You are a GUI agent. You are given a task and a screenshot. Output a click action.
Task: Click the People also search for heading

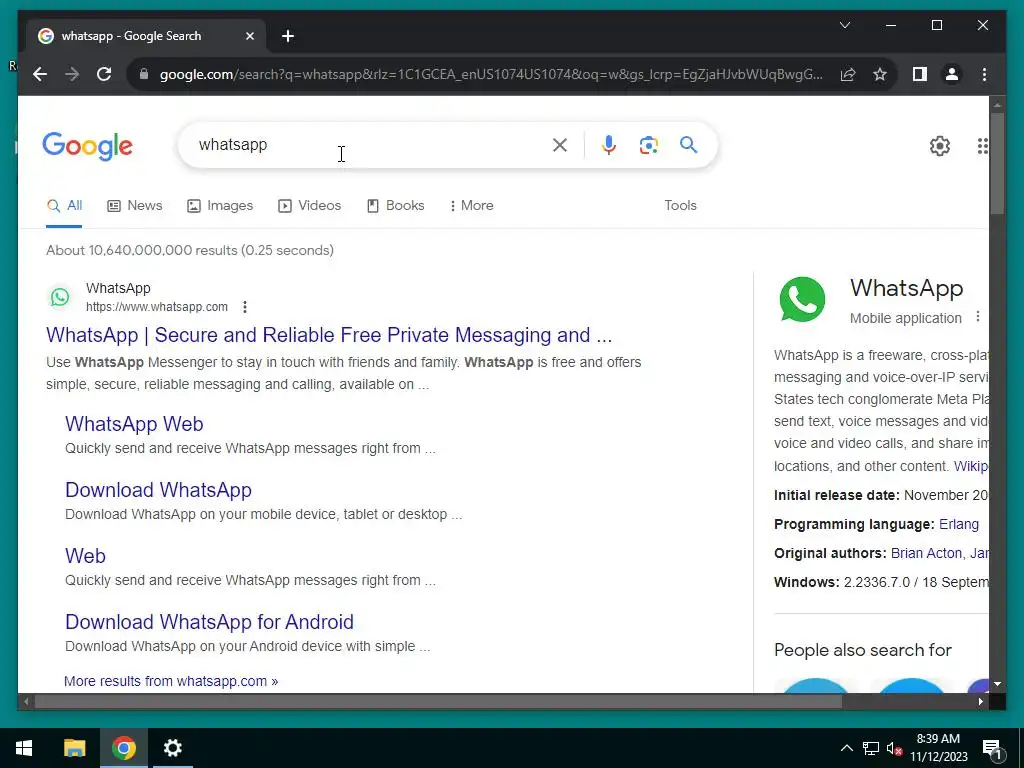(863, 650)
